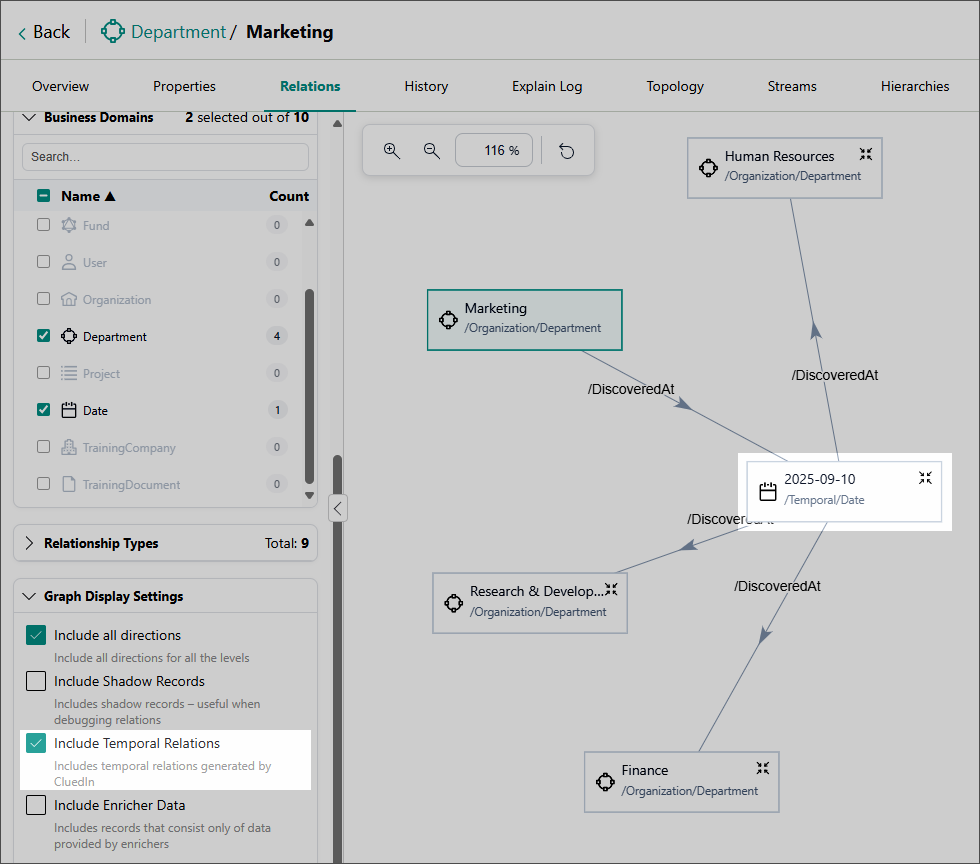The width and height of the screenshot is (980, 864).
Task: Enable Include Shadow Records checkbox
Action: (36, 681)
